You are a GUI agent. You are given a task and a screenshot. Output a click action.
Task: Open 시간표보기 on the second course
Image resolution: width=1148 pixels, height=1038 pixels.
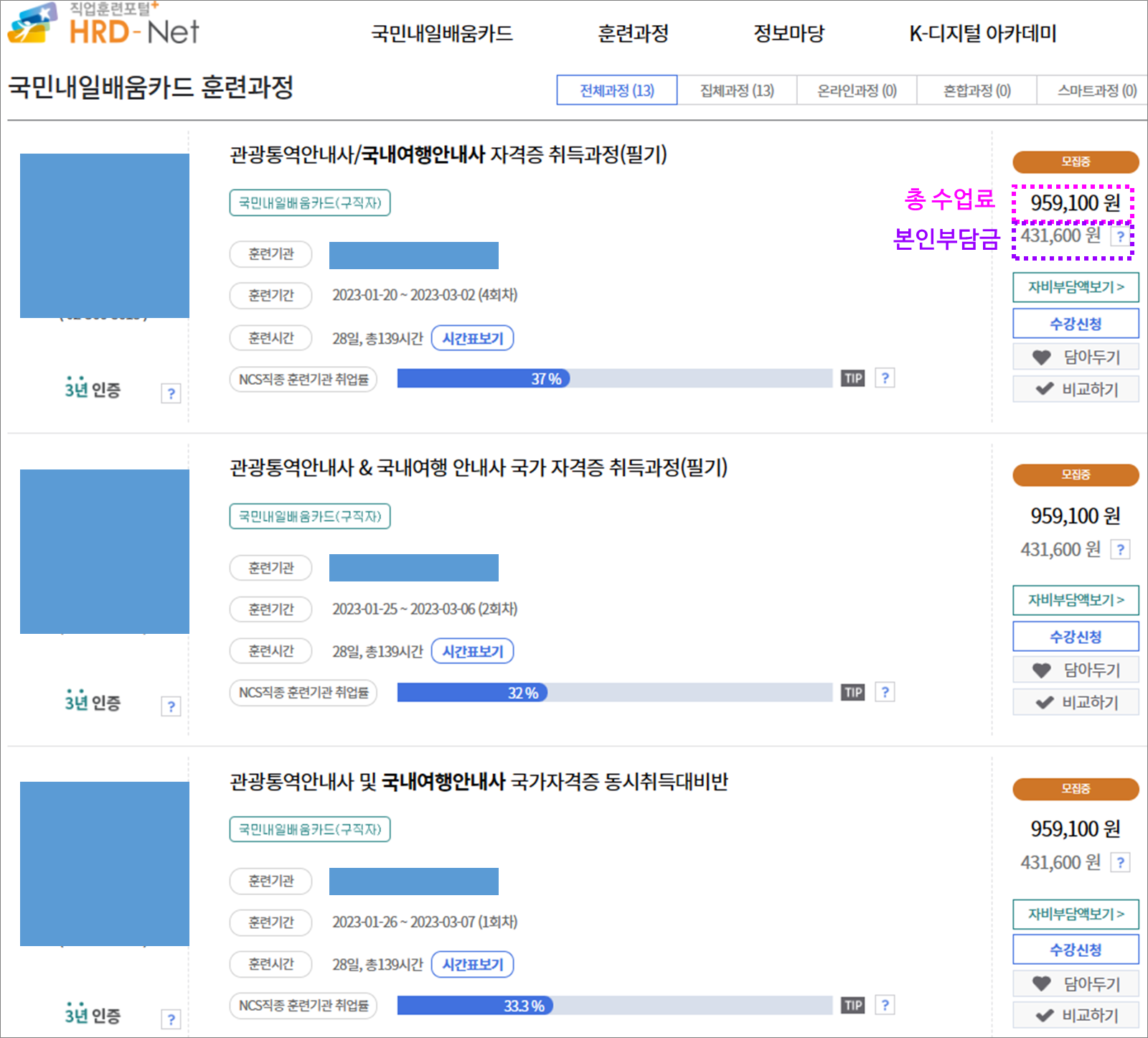(x=472, y=650)
